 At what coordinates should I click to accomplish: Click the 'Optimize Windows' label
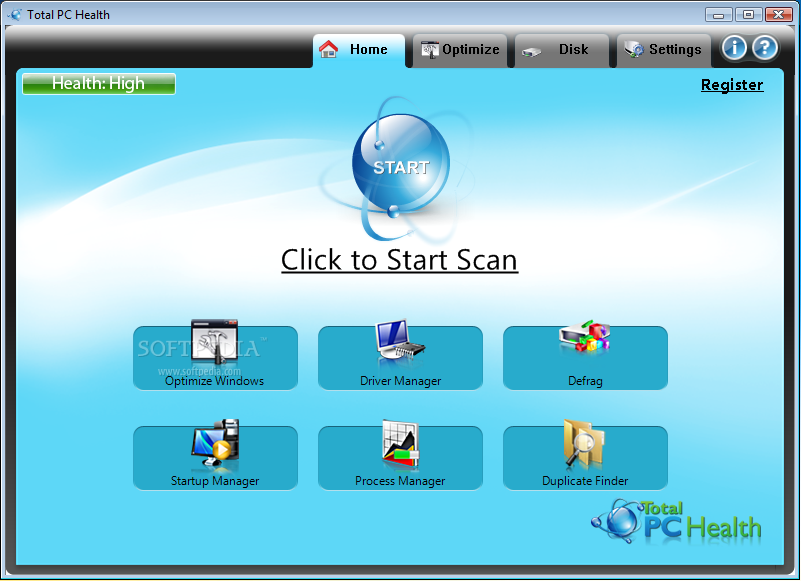coord(215,381)
